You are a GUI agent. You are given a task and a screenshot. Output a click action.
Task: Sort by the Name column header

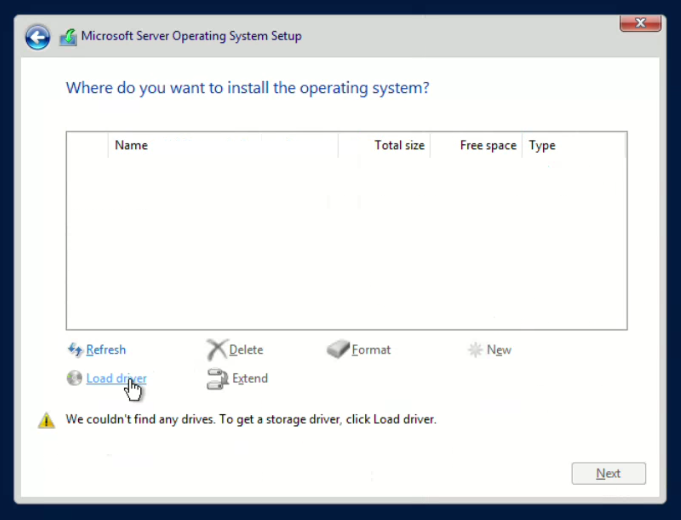[131, 145]
